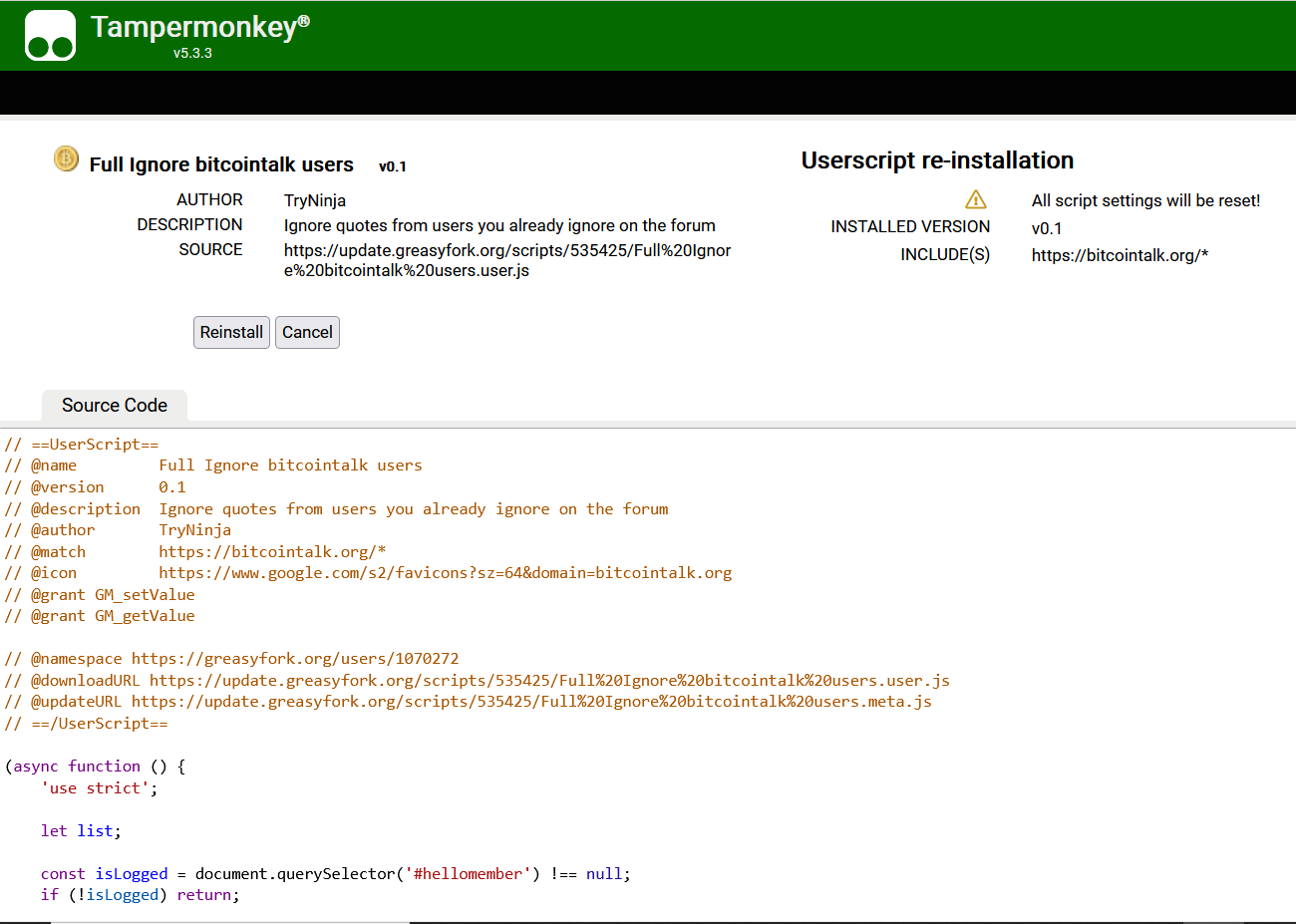Image resolution: width=1296 pixels, height=924 pixels.
Task: Click the @description line in source code
Action: tap(336, 509)
